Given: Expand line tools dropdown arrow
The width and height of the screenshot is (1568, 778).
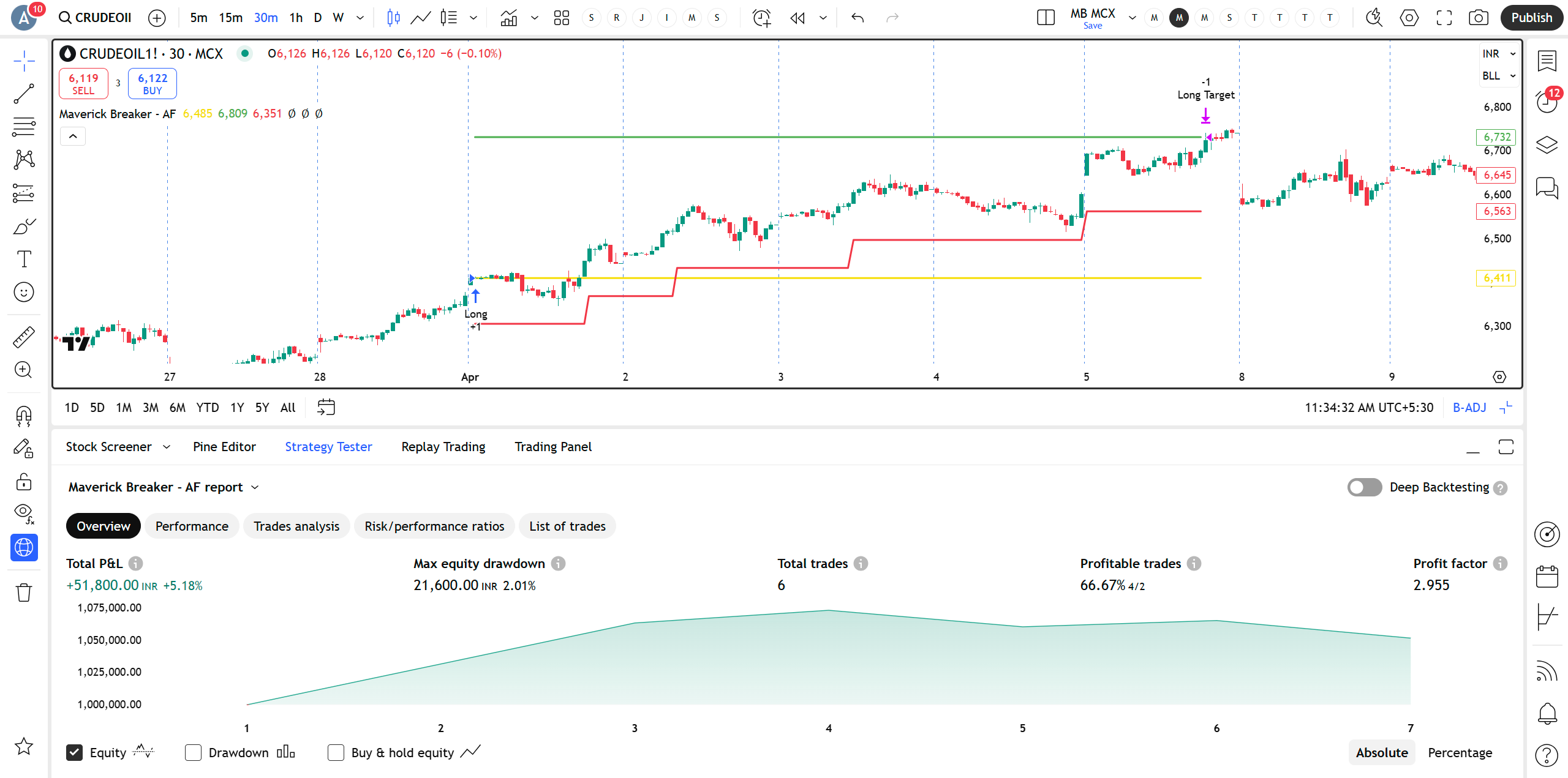Looking at the screenshot, I should (473, 18).
